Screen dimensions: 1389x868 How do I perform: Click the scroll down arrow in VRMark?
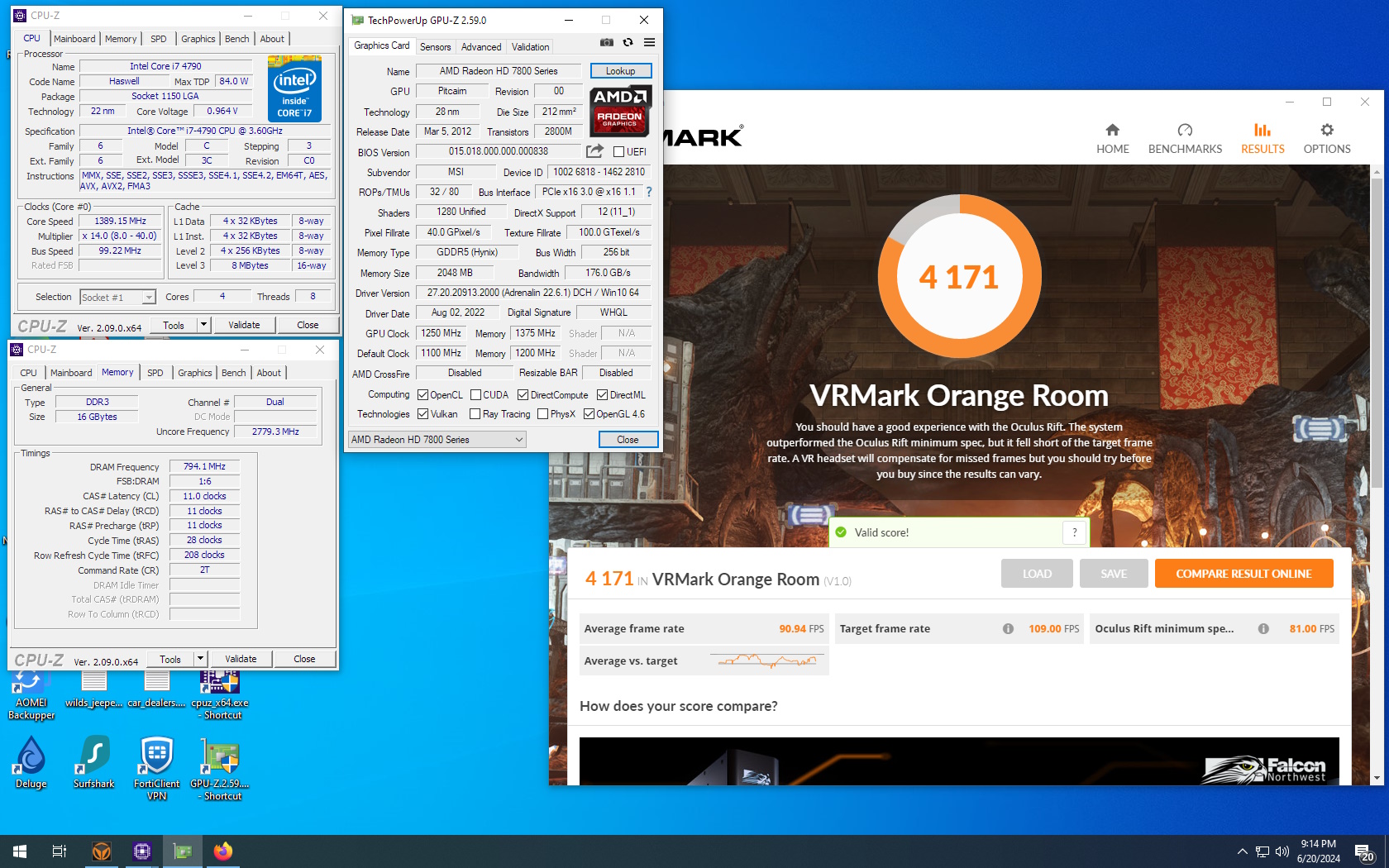point(1377,778)
